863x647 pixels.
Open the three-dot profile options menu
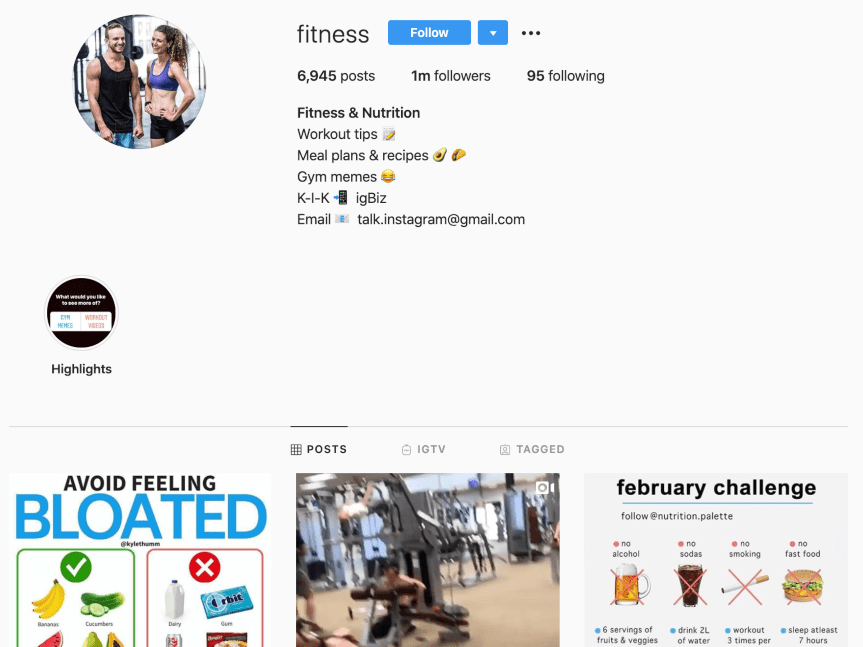pyautogui.click(x=531, y=33)
